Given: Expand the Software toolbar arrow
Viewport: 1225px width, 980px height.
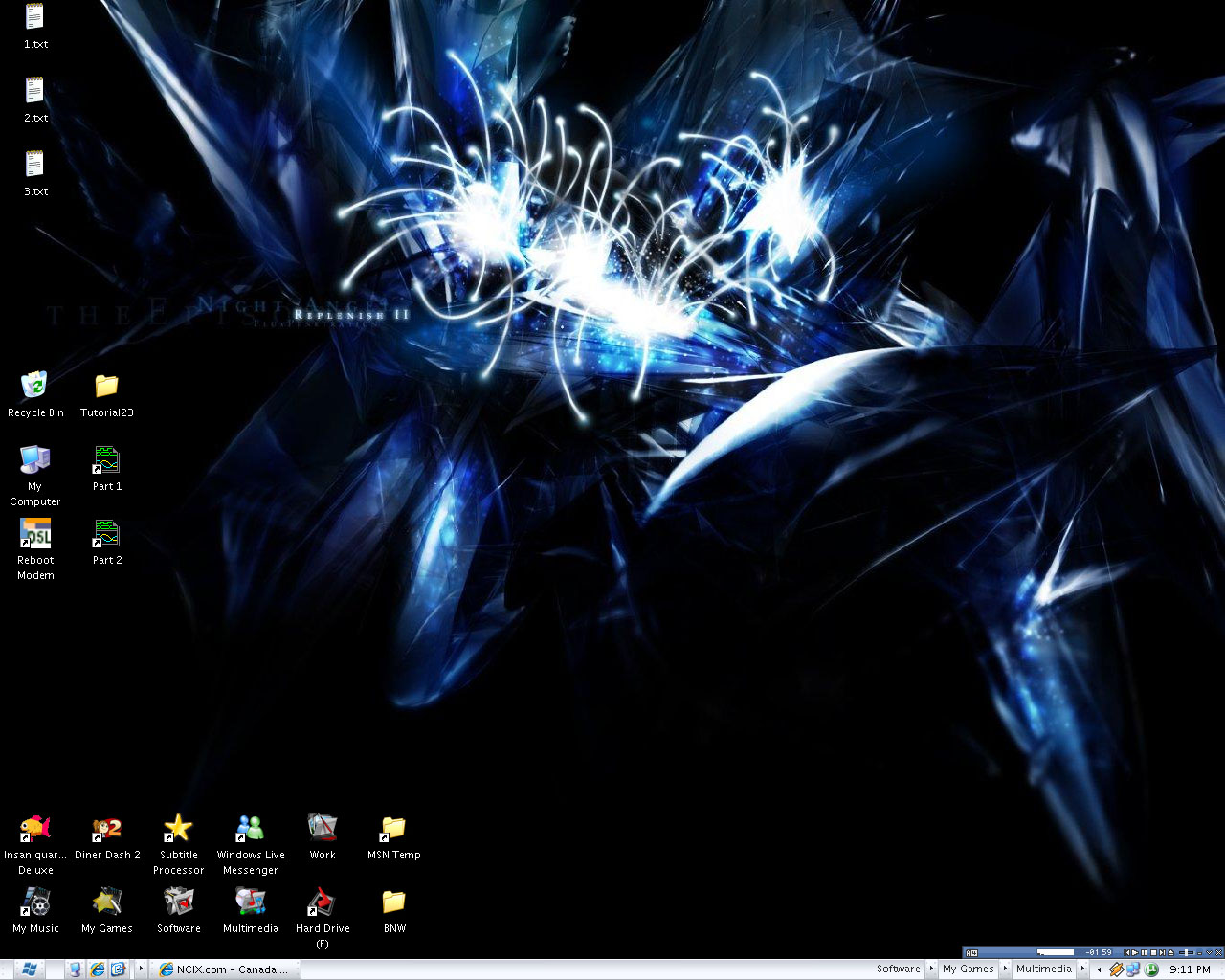Looking at the screenshot, I should 931,969.
